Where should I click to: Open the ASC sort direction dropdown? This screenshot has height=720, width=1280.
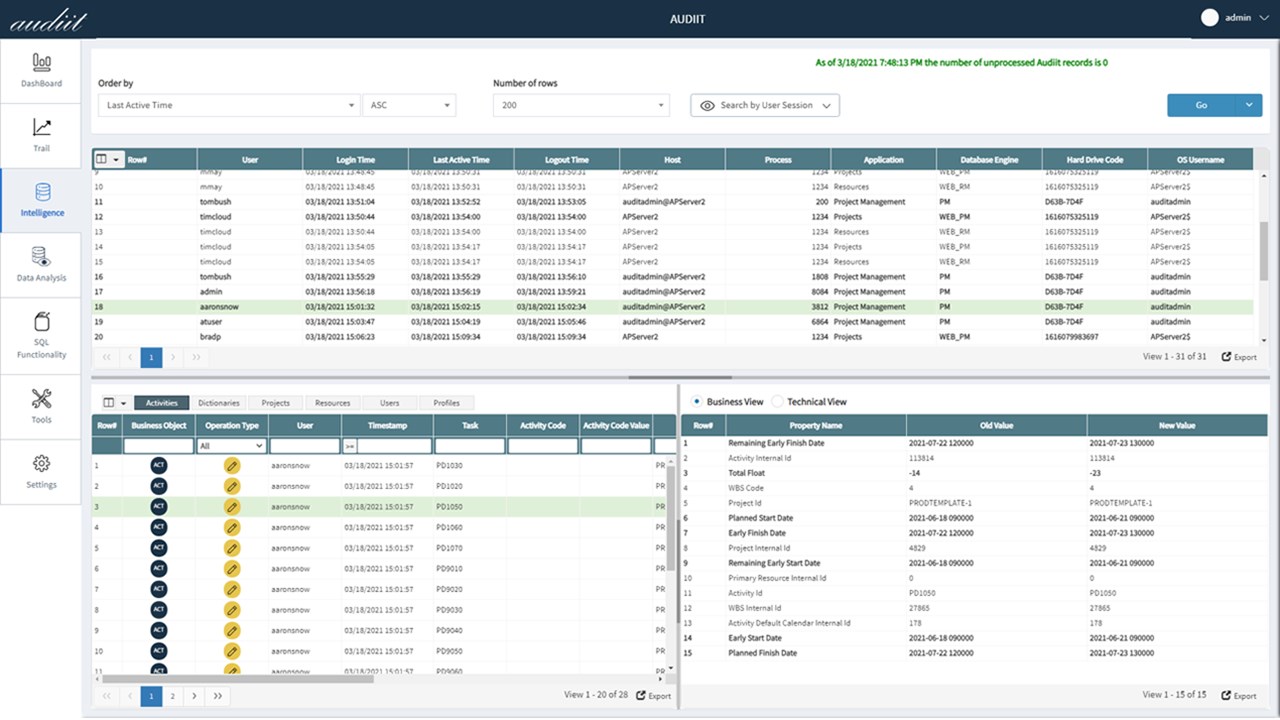tap(410, 105)
